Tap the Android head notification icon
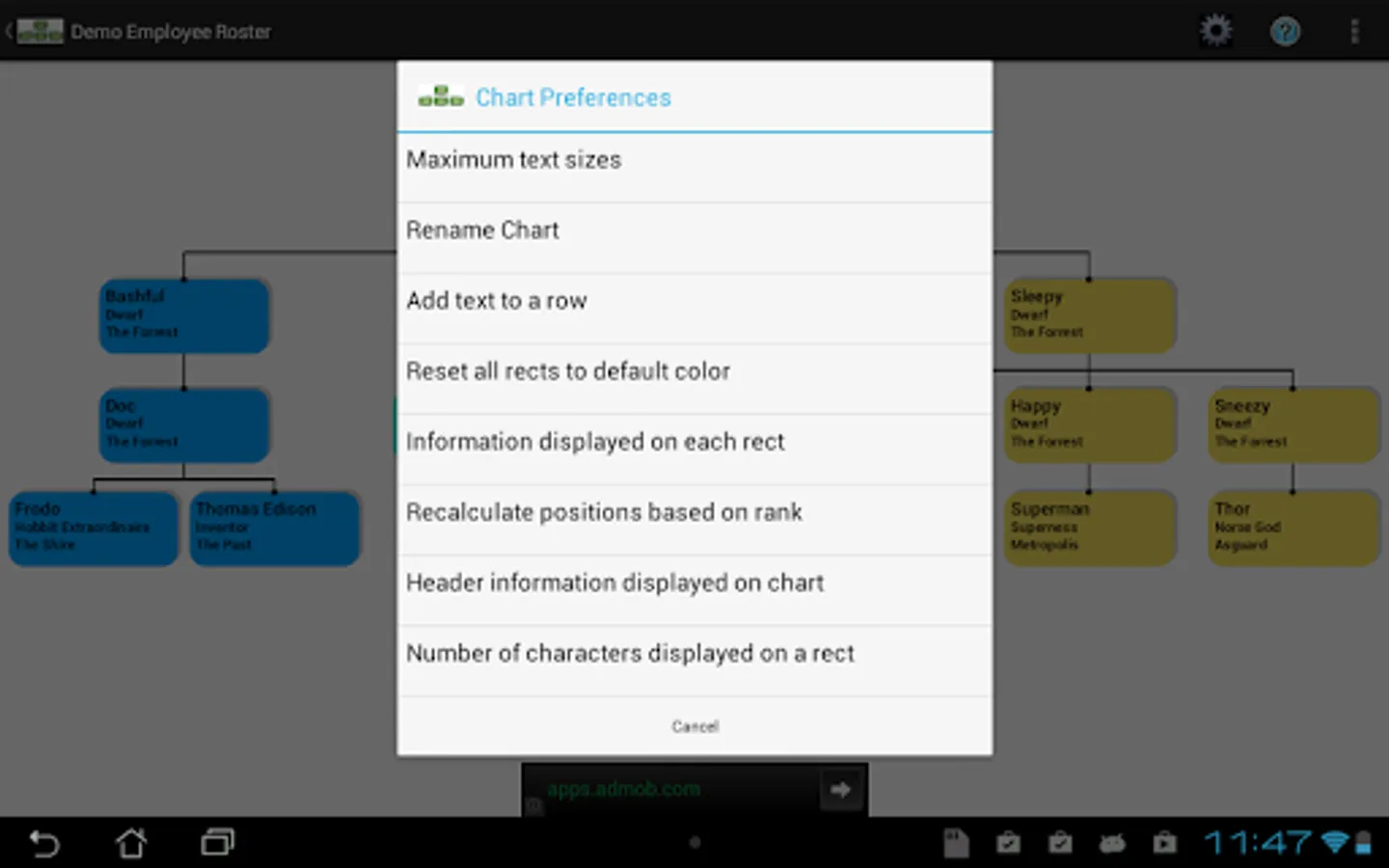This screenshot has width=1389, height=868. [x=1112, y=844]
